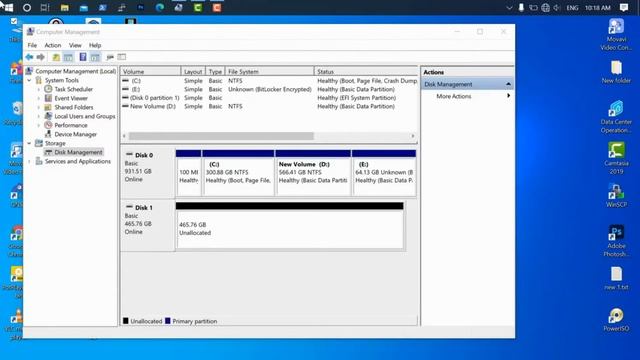
Task: Expand the Performance node
Action: point(39,125)
